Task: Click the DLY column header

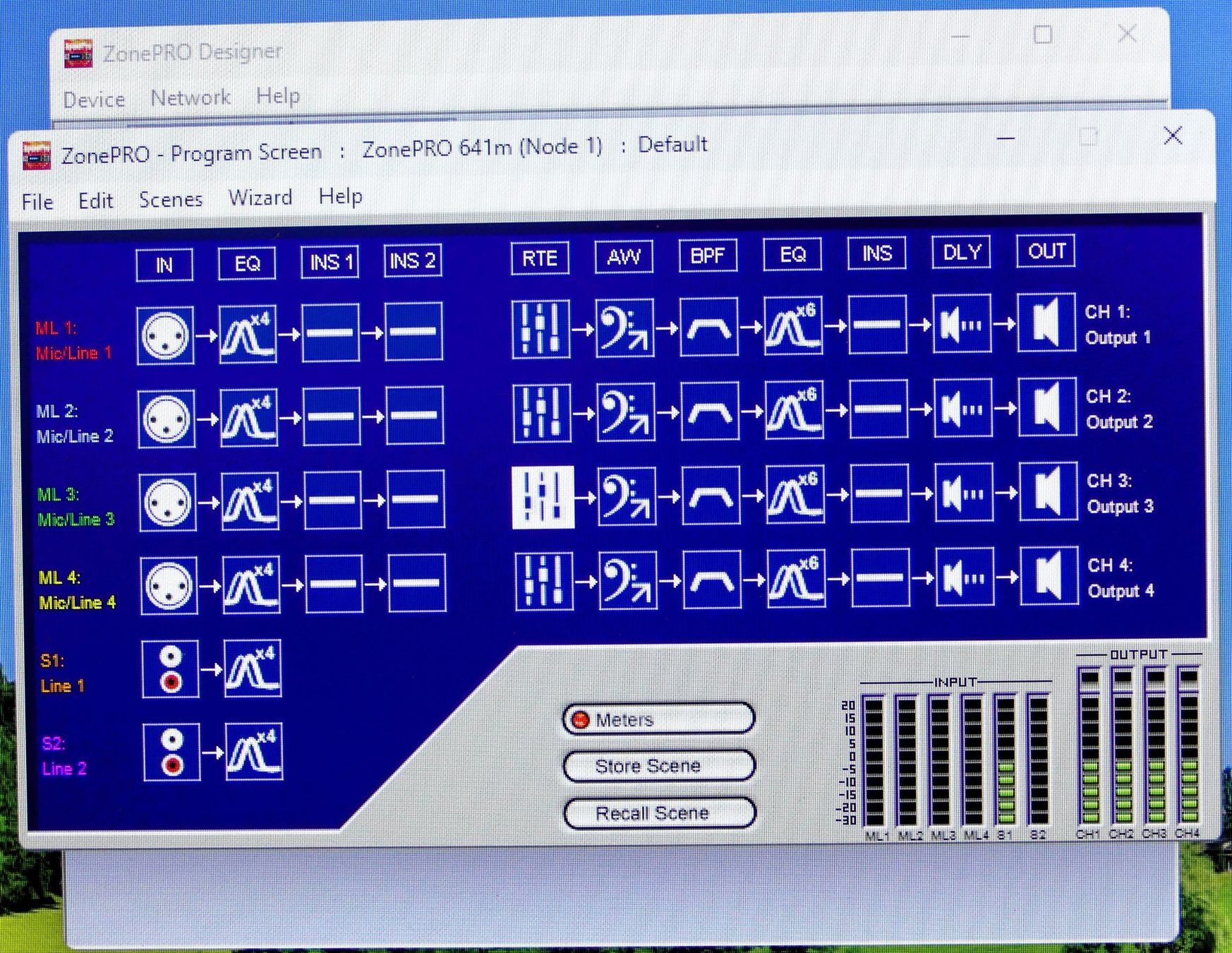Action: [961, 252]
